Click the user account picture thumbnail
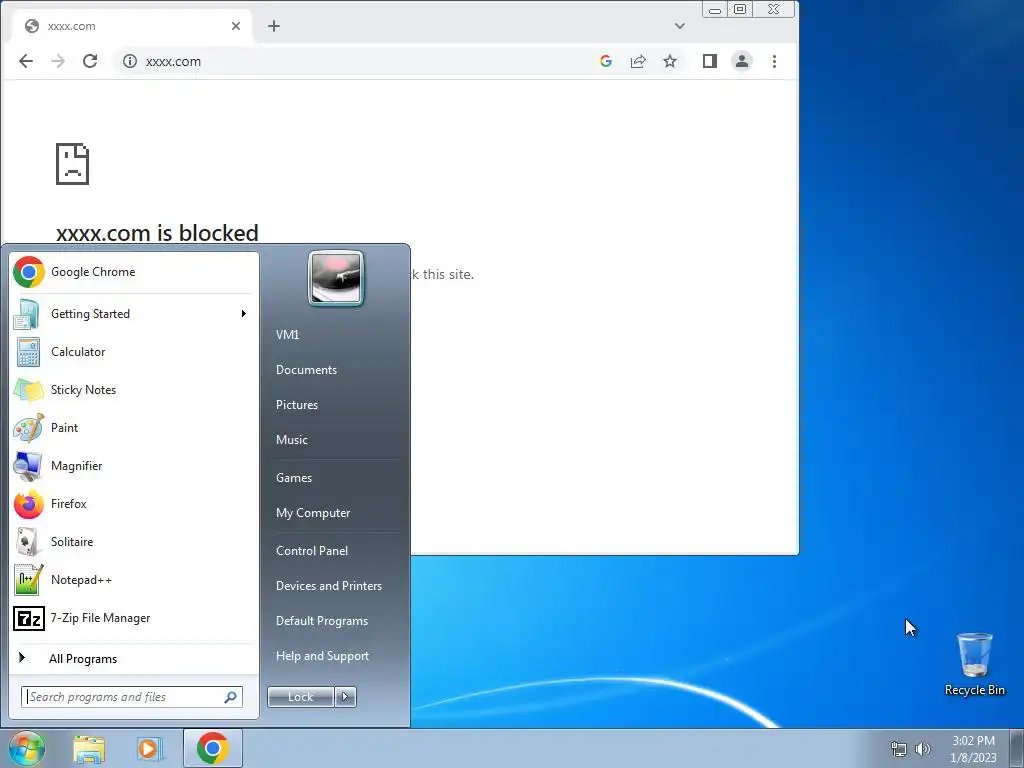1024x768 pixels. click(336, 278)
